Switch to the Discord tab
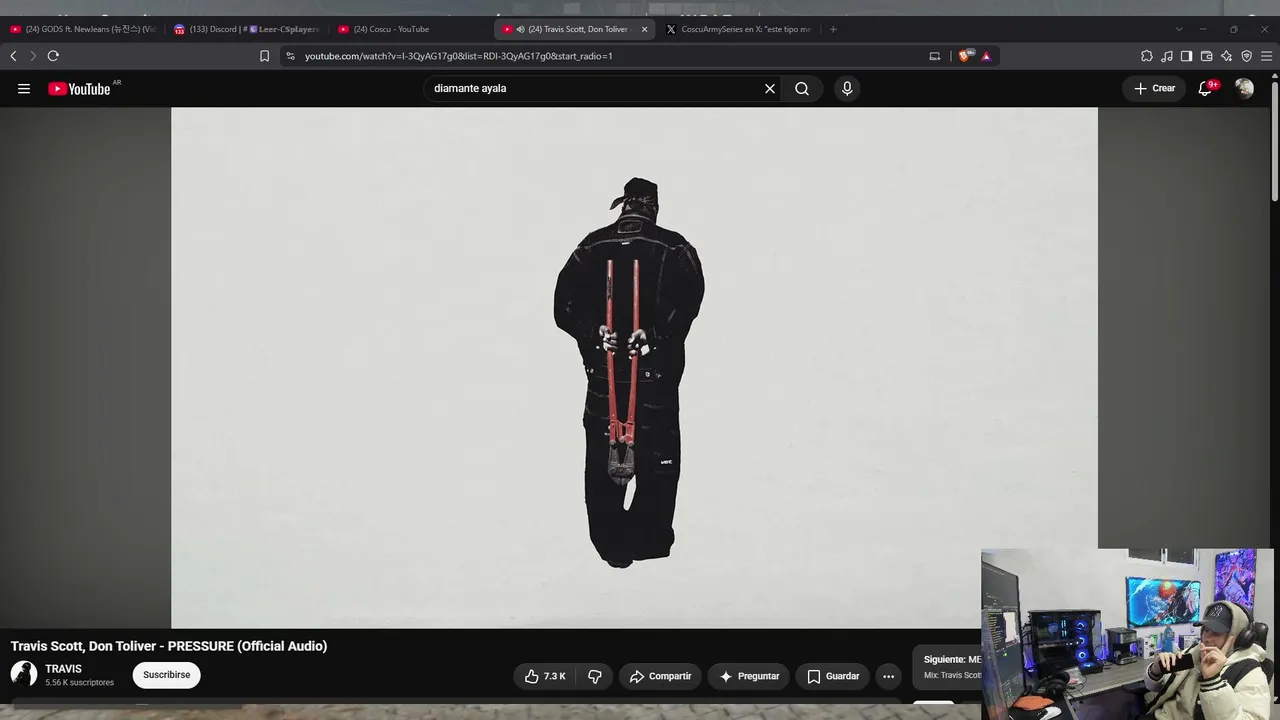 (246, 29)
